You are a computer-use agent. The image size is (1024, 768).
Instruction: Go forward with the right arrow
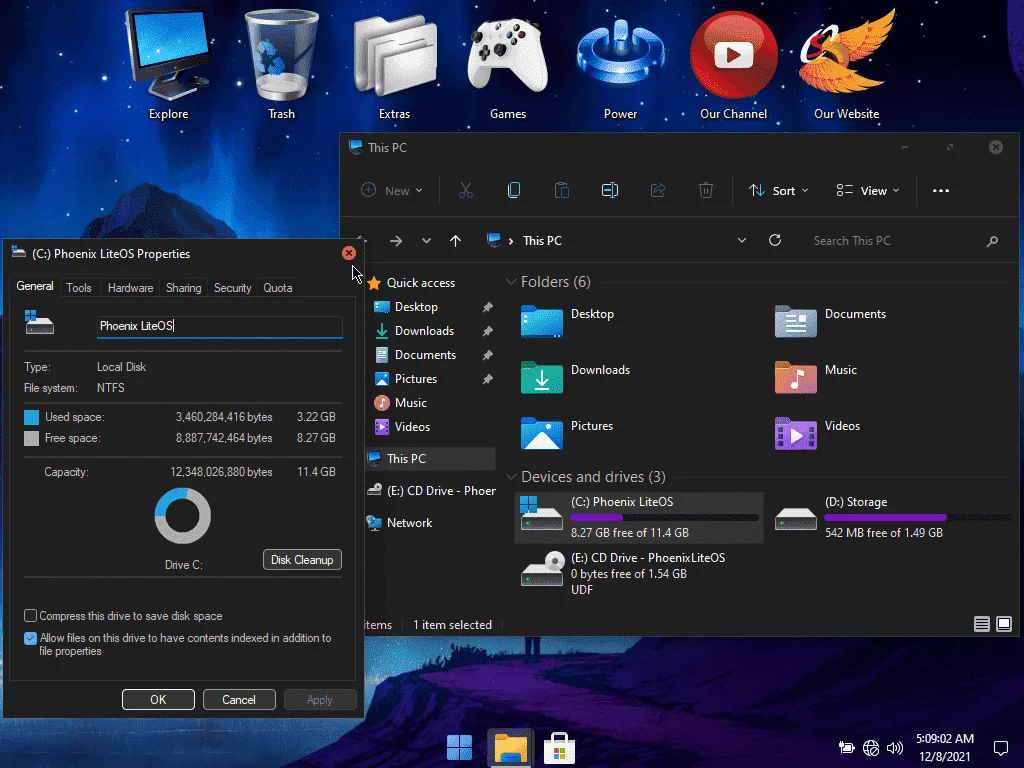[x=396, y=241]
